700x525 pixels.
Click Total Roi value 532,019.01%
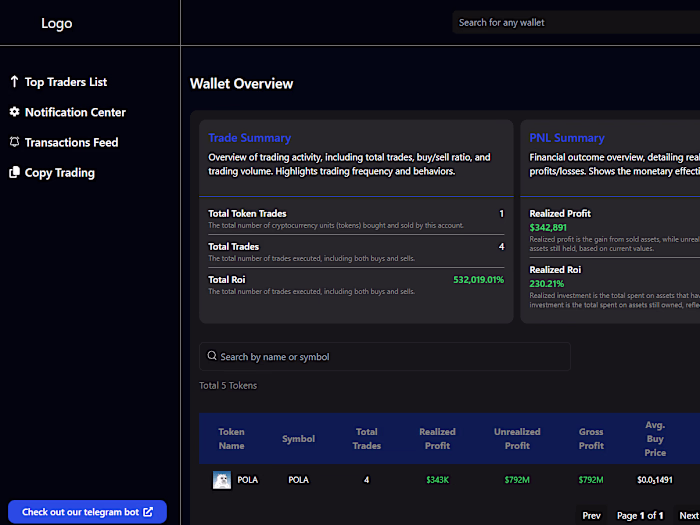479,279
